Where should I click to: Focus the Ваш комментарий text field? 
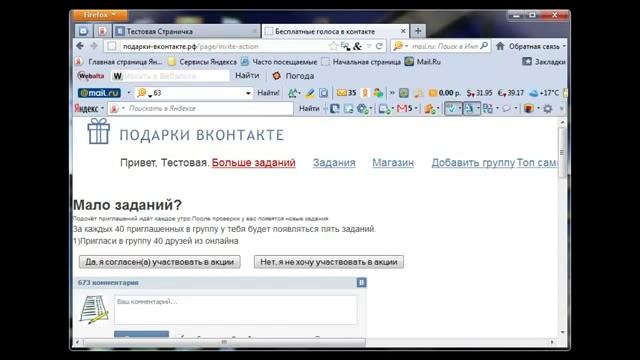tap(236, 310)
